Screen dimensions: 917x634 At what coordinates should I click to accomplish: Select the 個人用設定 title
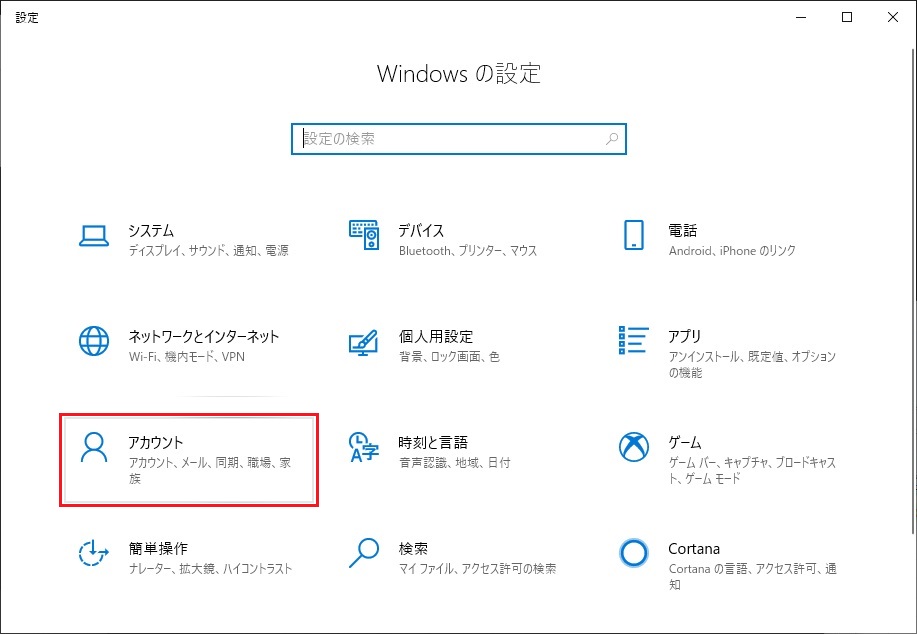pyautogui.click(x=436, y=336)
